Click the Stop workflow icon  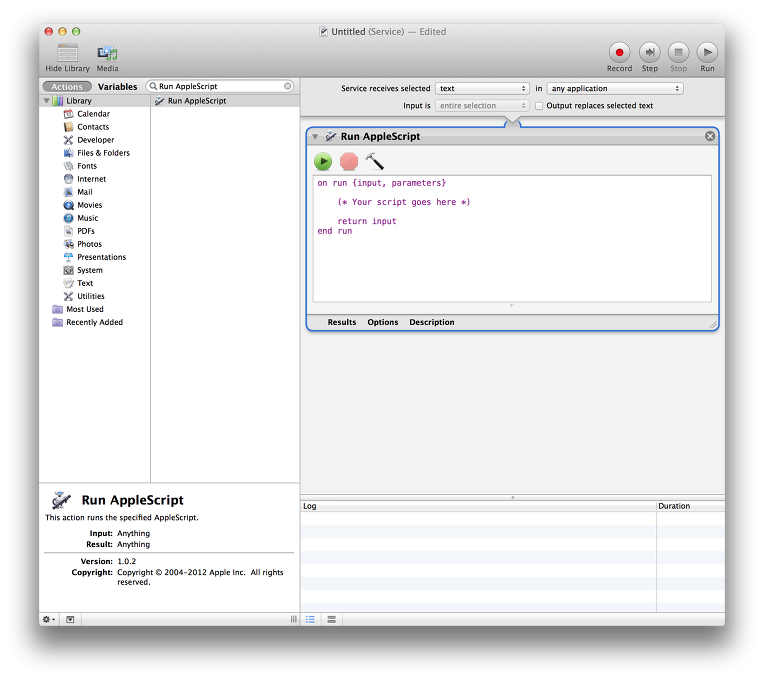point(678,52)
